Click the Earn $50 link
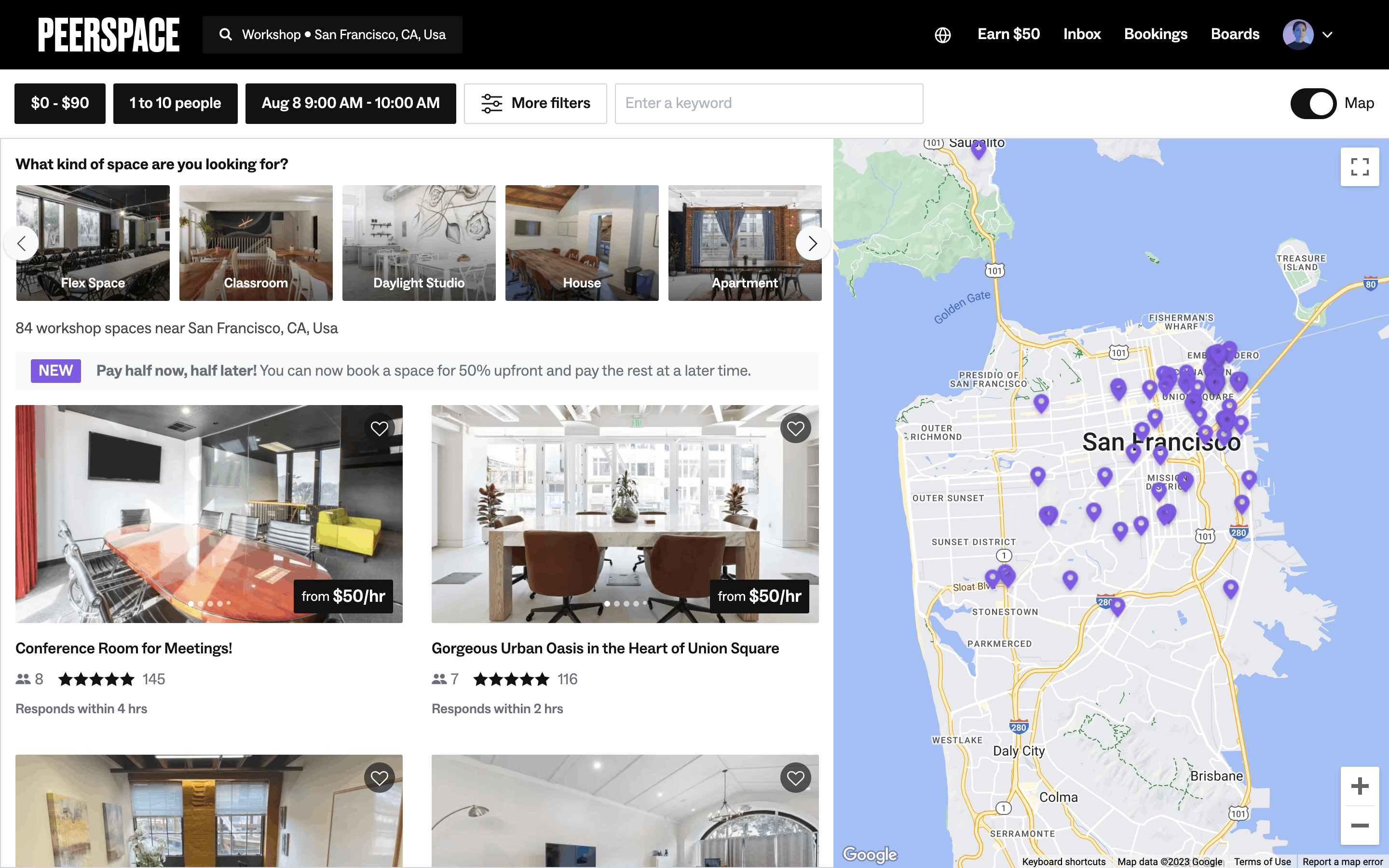1389x868 pixels. pos(1008,34)
